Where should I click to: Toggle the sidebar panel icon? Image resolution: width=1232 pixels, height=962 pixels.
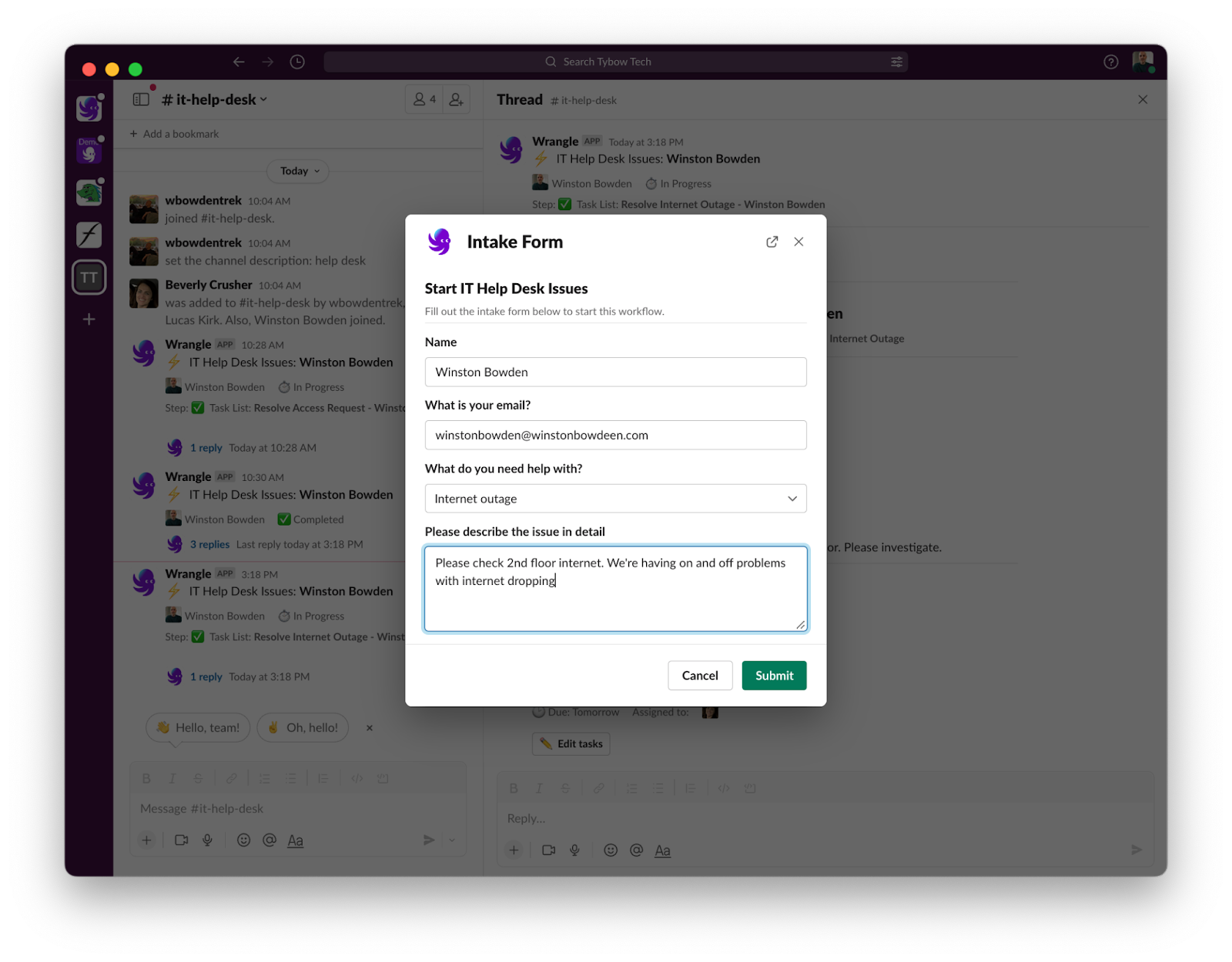pyautogui.click(x=141, y=99)
